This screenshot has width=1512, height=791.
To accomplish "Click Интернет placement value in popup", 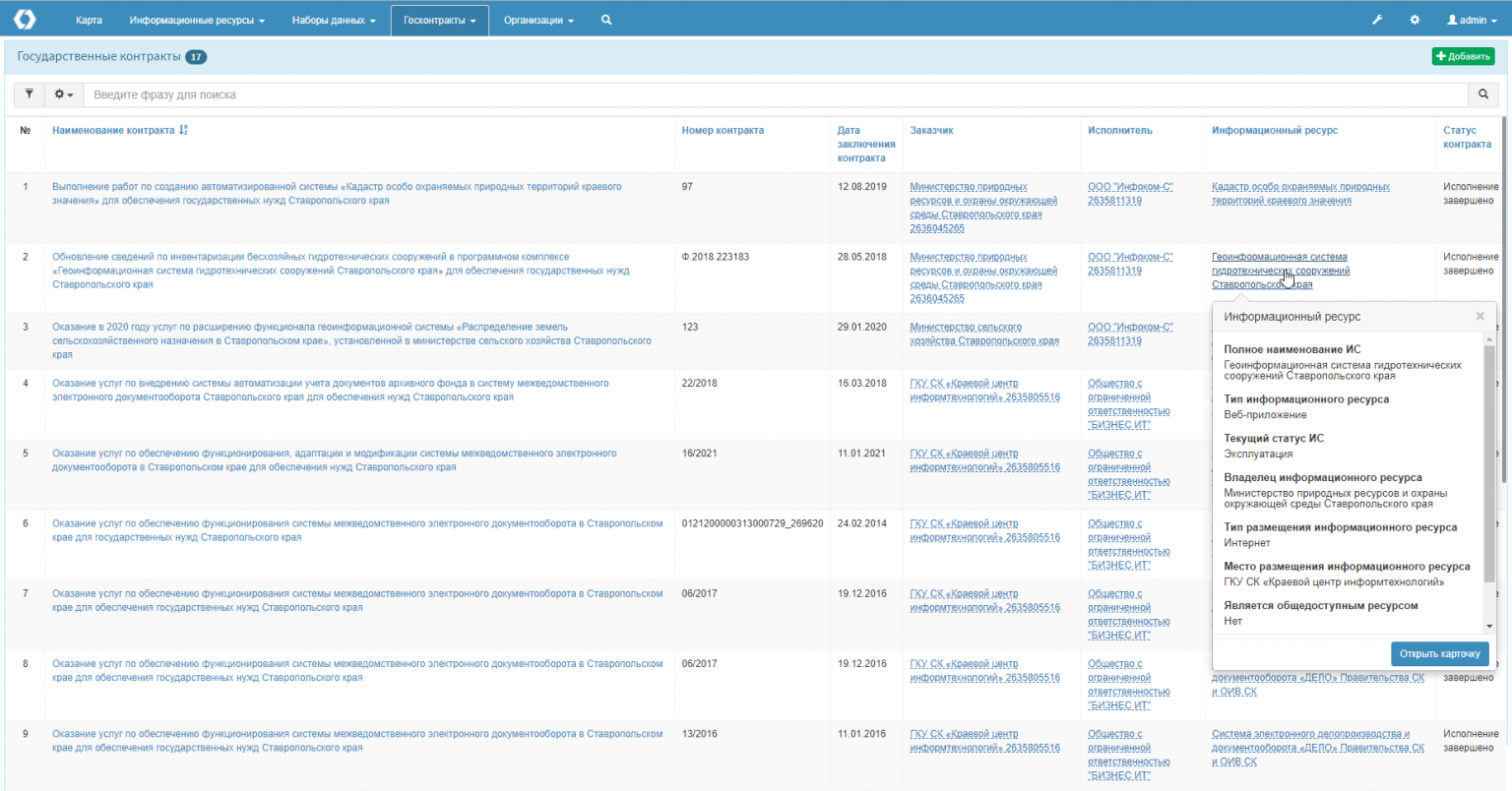I will click(1247, 542).
